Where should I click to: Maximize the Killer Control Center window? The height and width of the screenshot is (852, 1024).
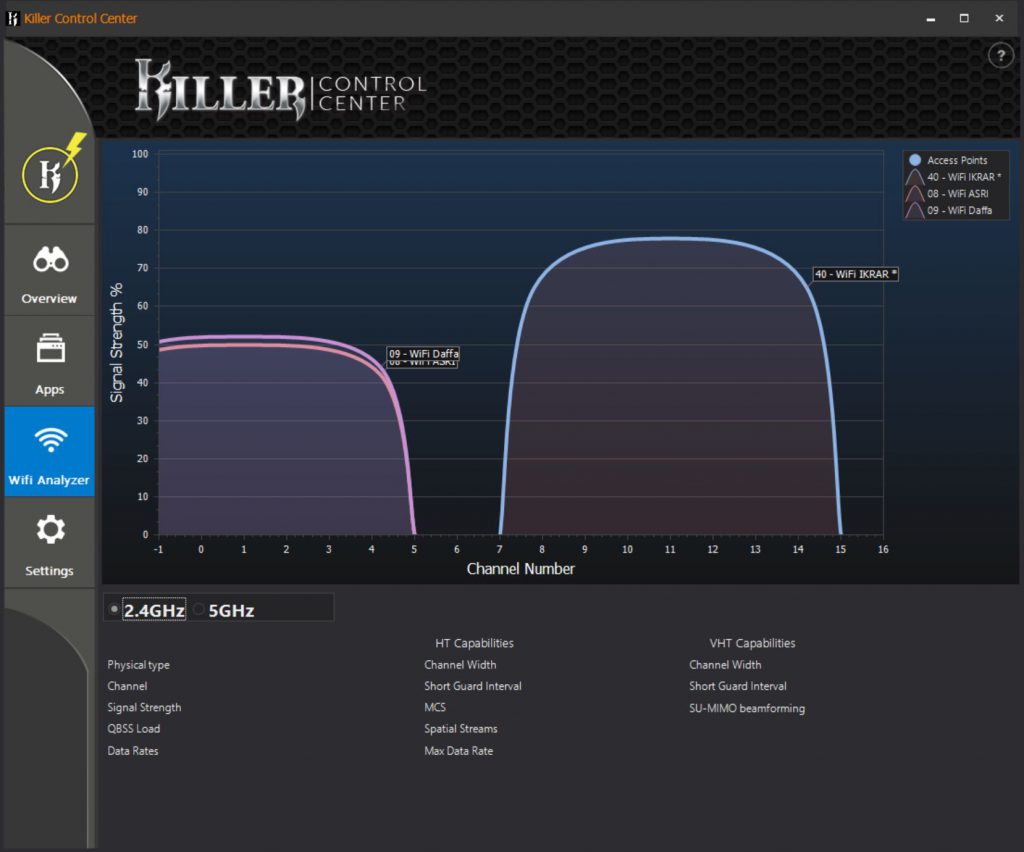(964, 18)
